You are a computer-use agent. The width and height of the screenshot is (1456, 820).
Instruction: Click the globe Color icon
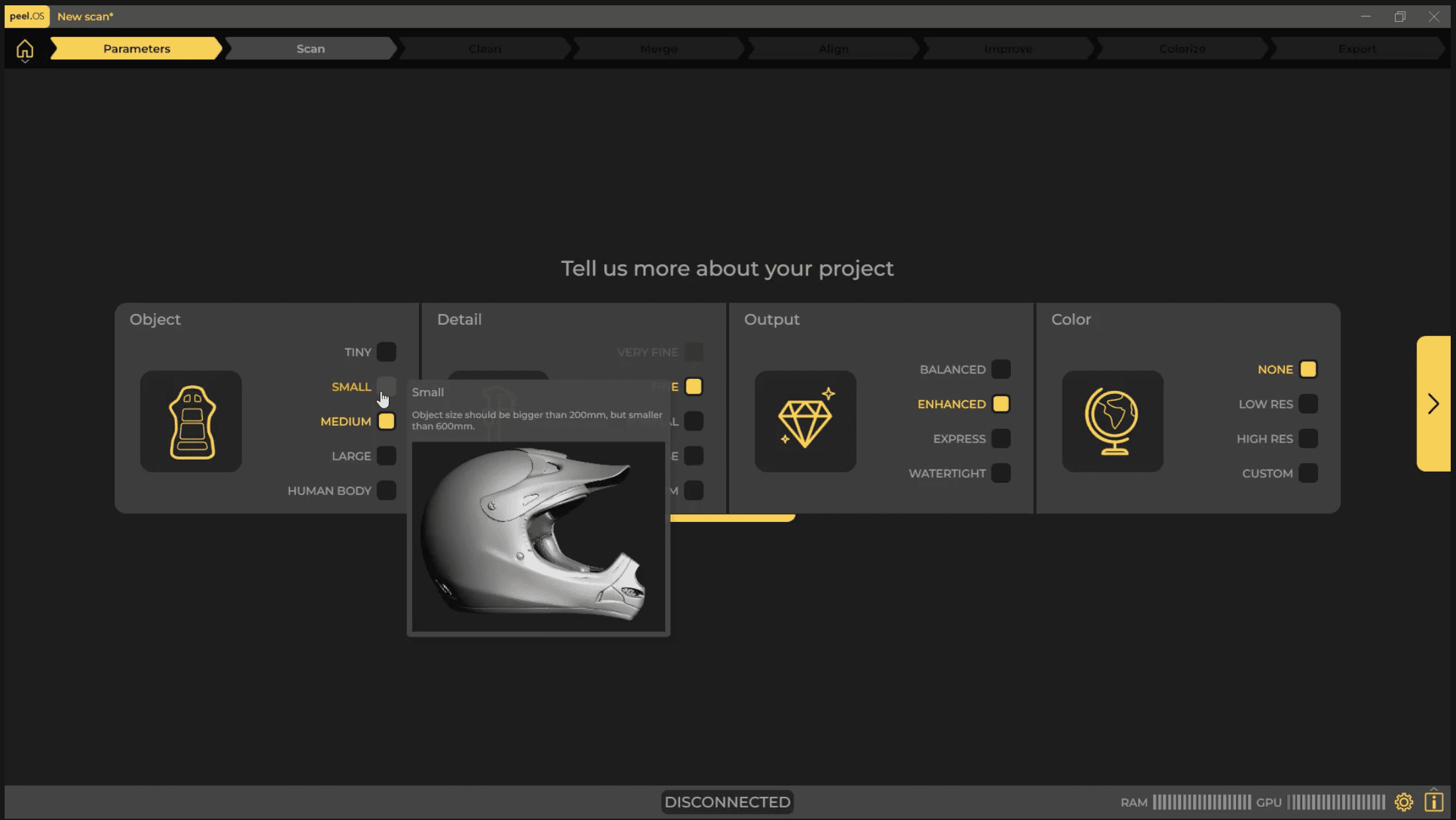[1112, 421]
